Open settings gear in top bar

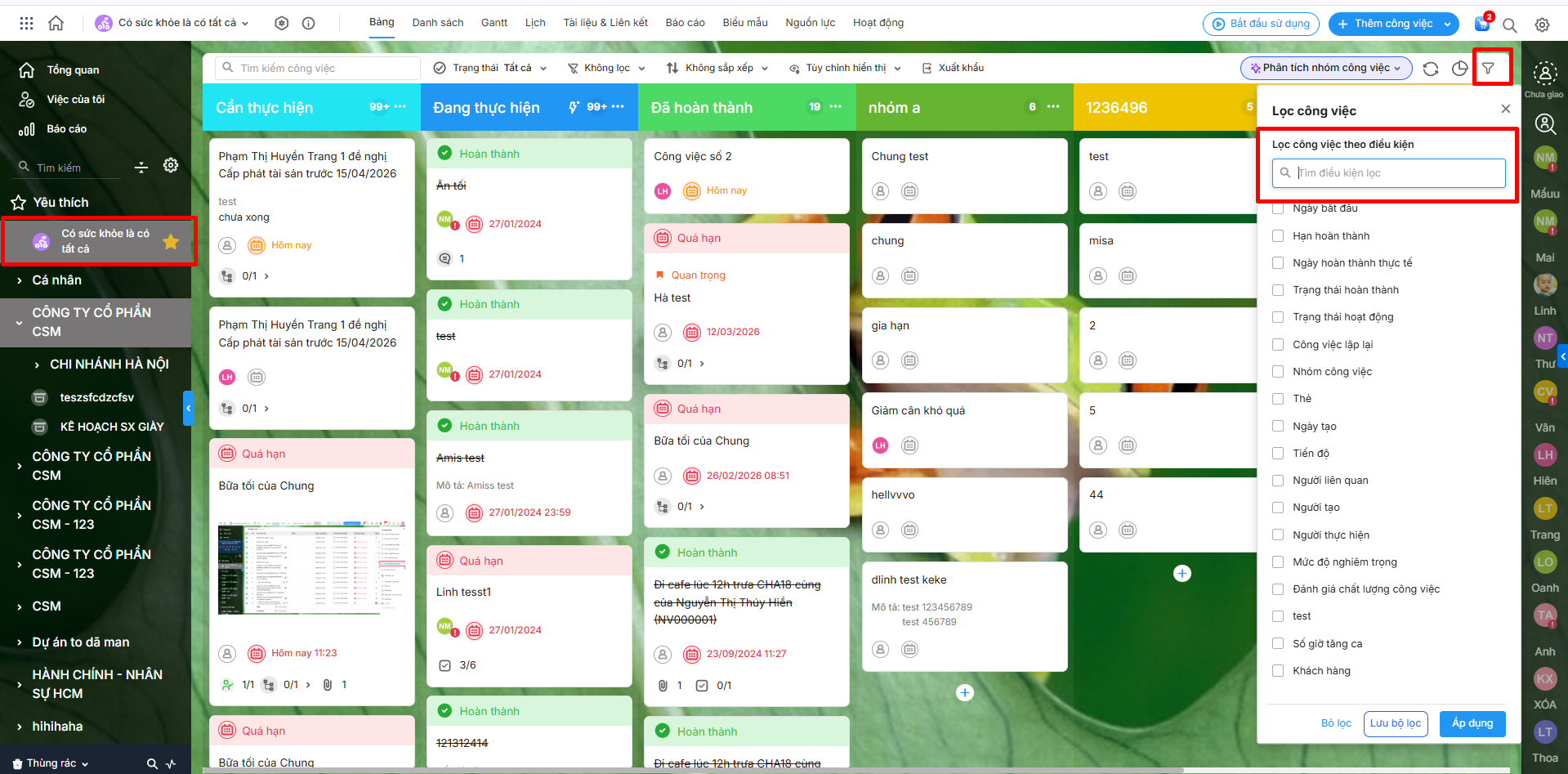(x=1542, y=25)
